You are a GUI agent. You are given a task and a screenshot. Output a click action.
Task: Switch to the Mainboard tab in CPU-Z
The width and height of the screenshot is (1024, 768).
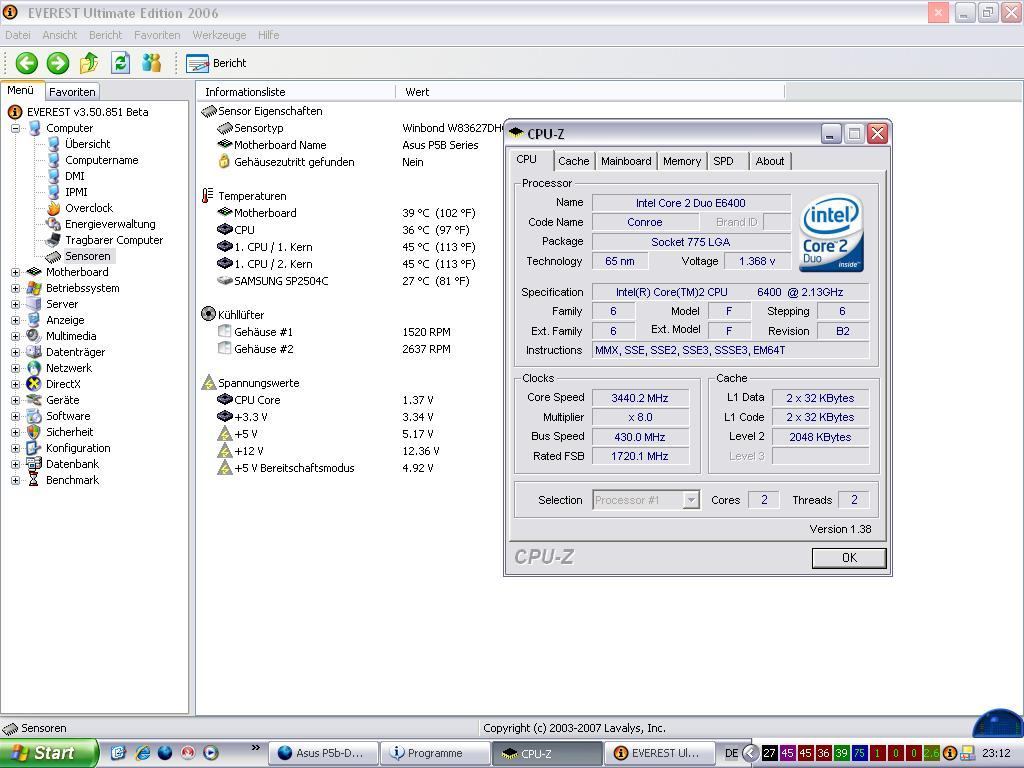pyautogui.click(x=626, y=161)
